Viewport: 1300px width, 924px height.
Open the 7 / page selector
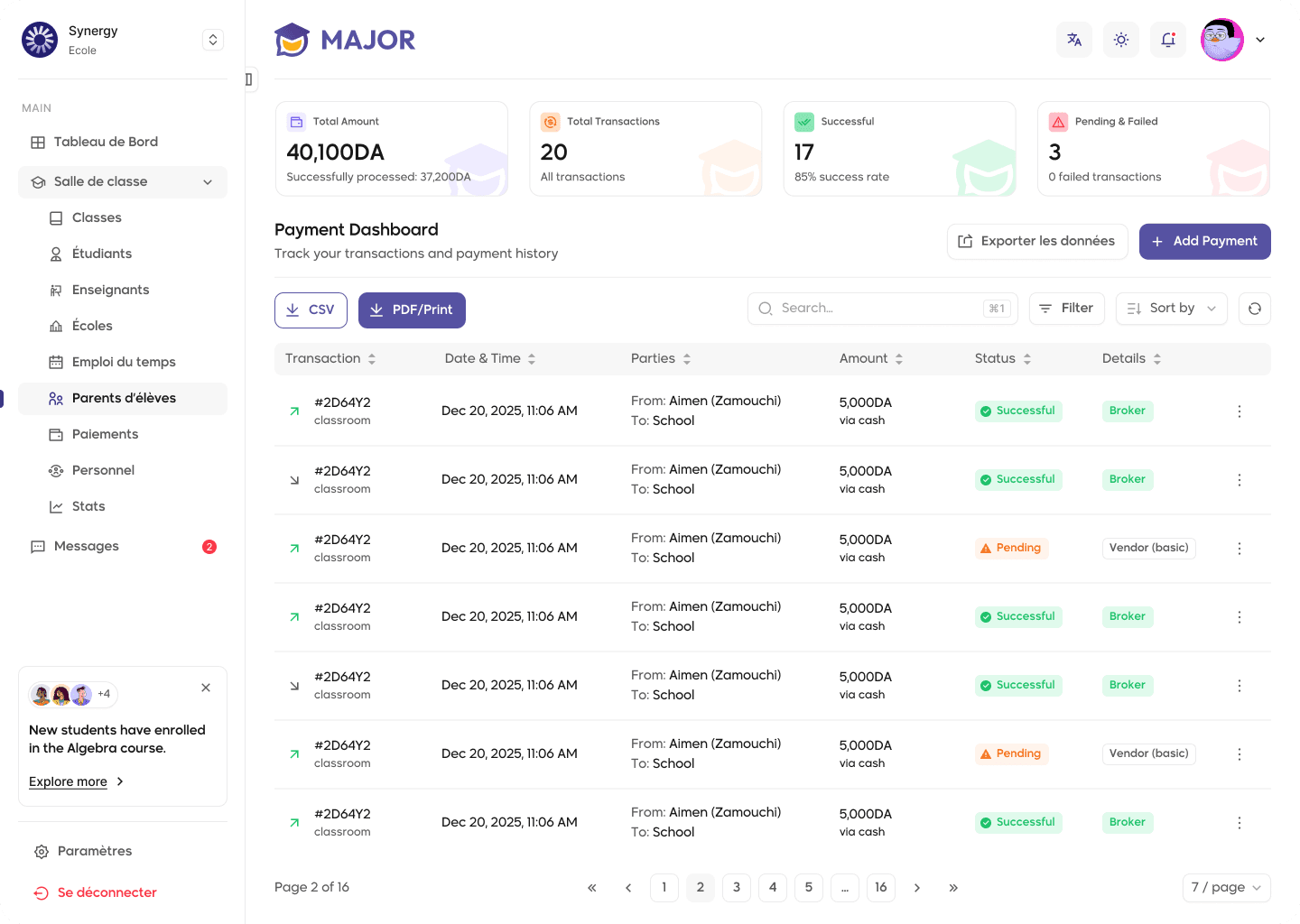1226,888
